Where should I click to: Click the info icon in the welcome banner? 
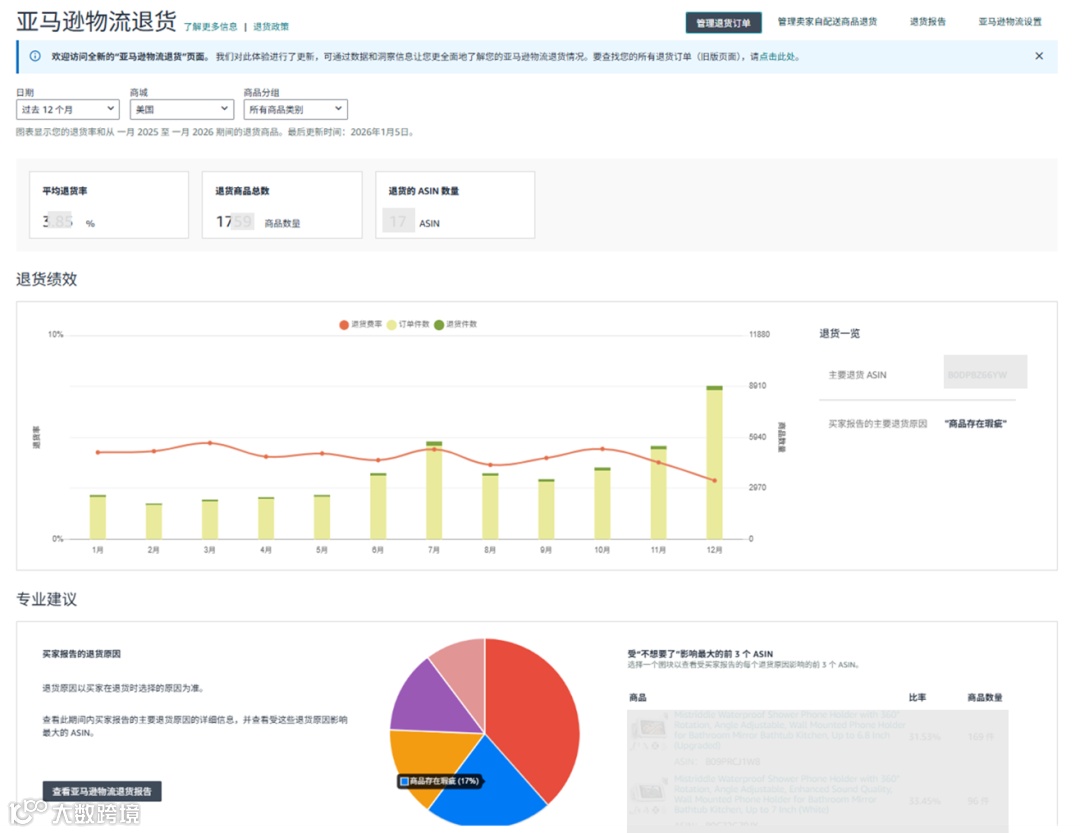(35, 56)
